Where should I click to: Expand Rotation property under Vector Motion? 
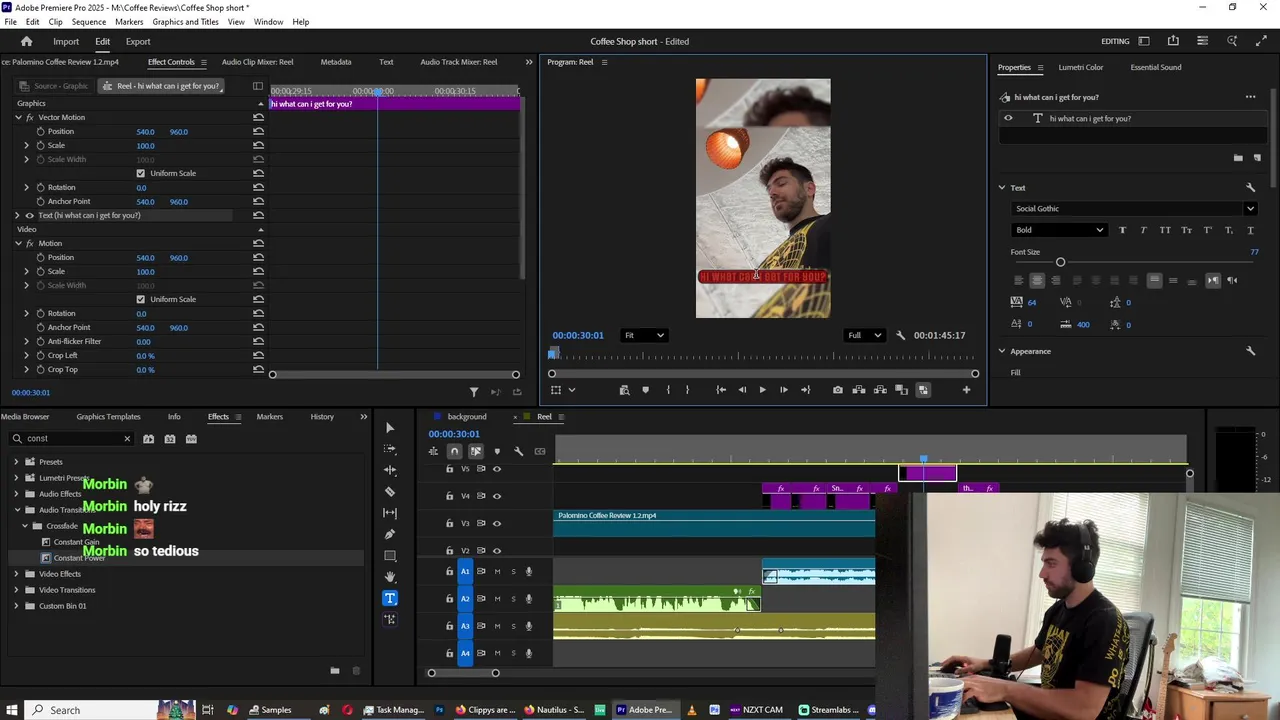27,187
